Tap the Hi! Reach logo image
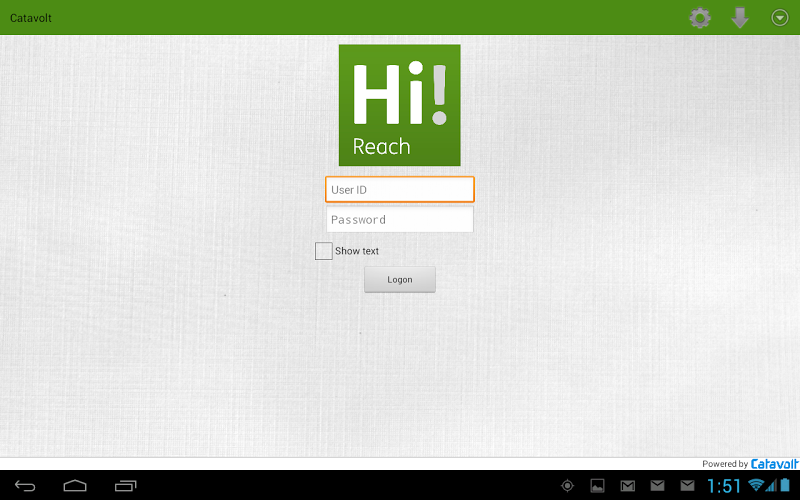Image resolution: width=800 pixels, height=500 pixels. pos(400,105)
